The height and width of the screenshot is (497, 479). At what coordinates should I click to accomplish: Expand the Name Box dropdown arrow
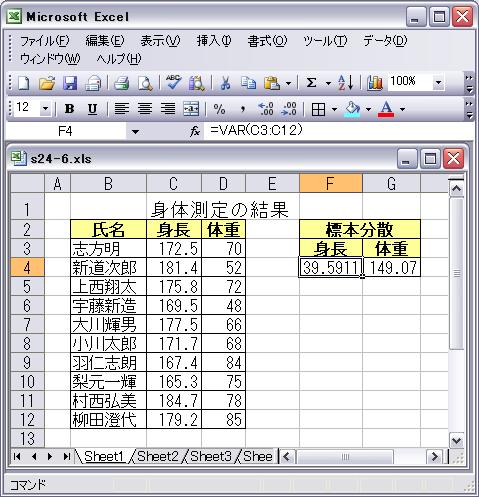pyautogui.click(x=135, y=132)
